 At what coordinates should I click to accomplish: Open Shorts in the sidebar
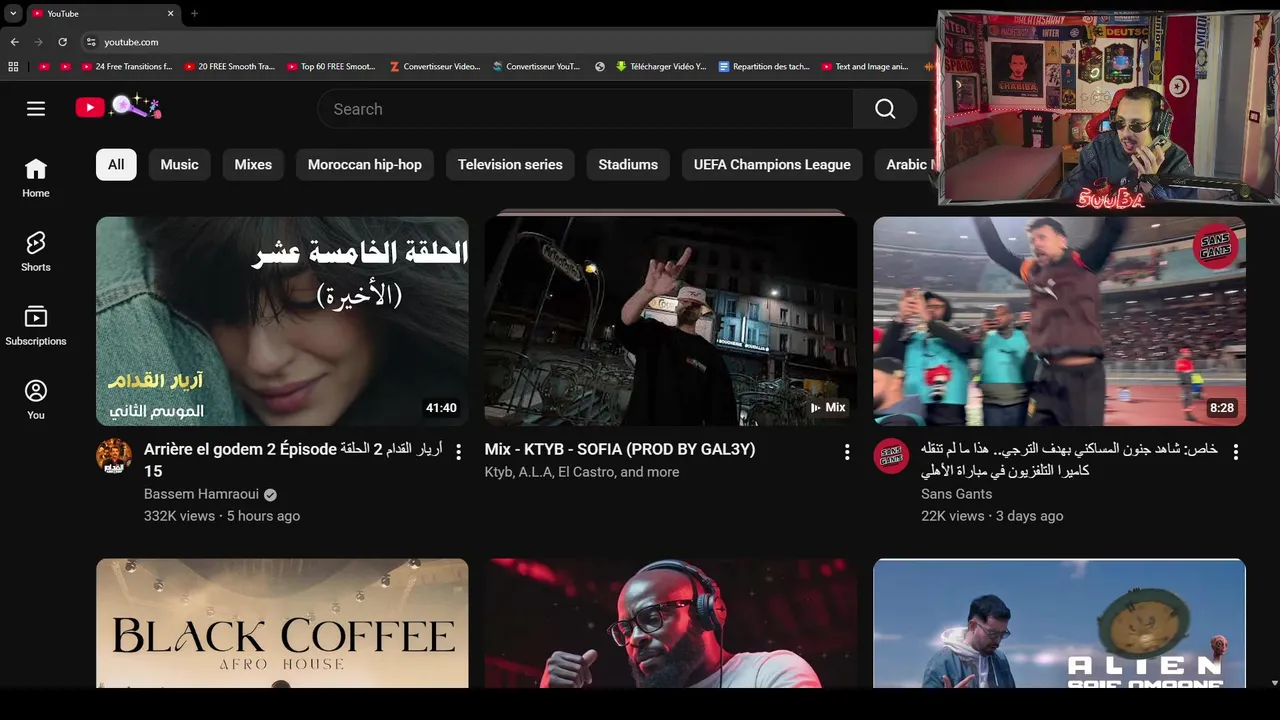click(x=36, y=252)
